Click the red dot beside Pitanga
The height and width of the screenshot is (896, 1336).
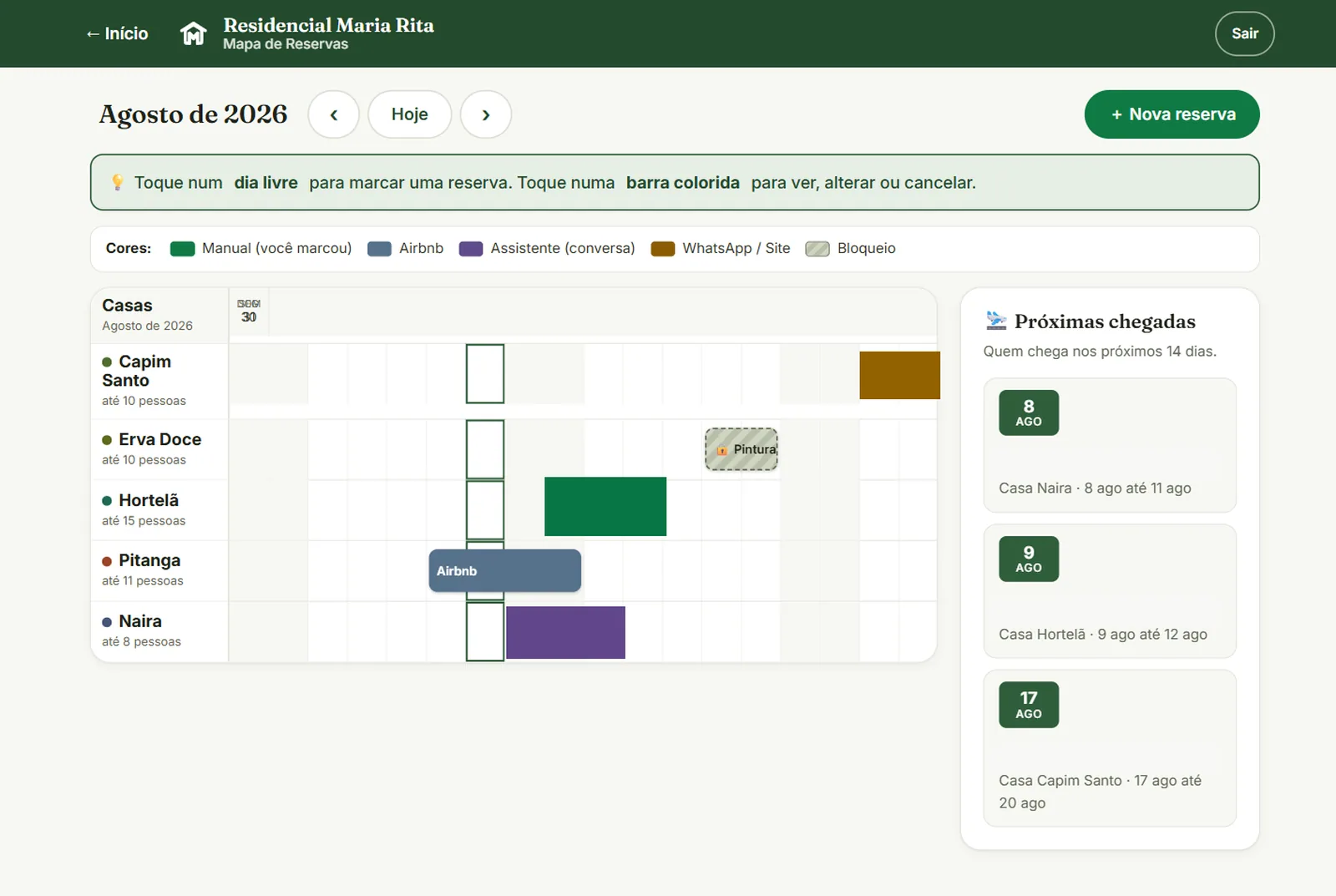click(107, 561)
